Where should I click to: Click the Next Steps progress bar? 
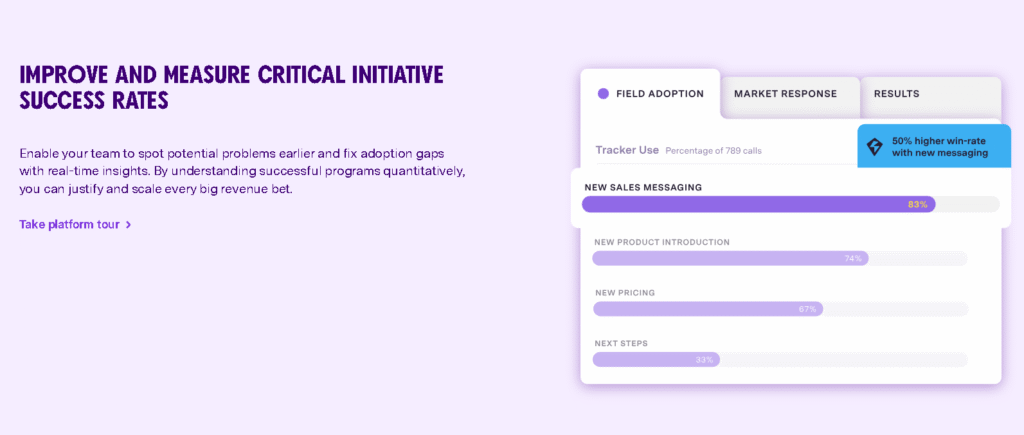tap(655, 360)
